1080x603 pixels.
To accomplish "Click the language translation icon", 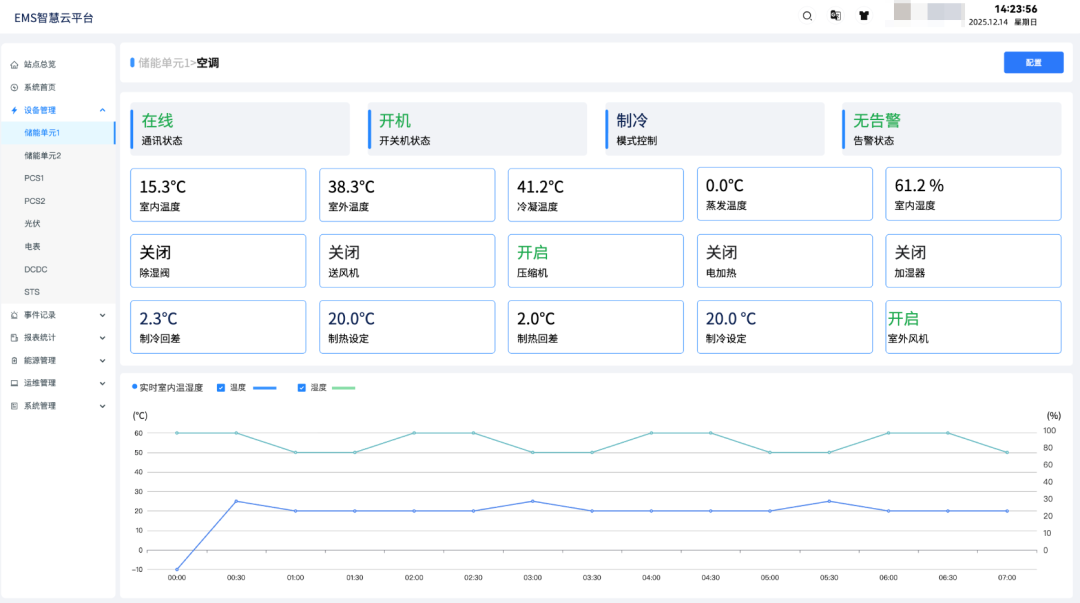I will click(835, 15).
